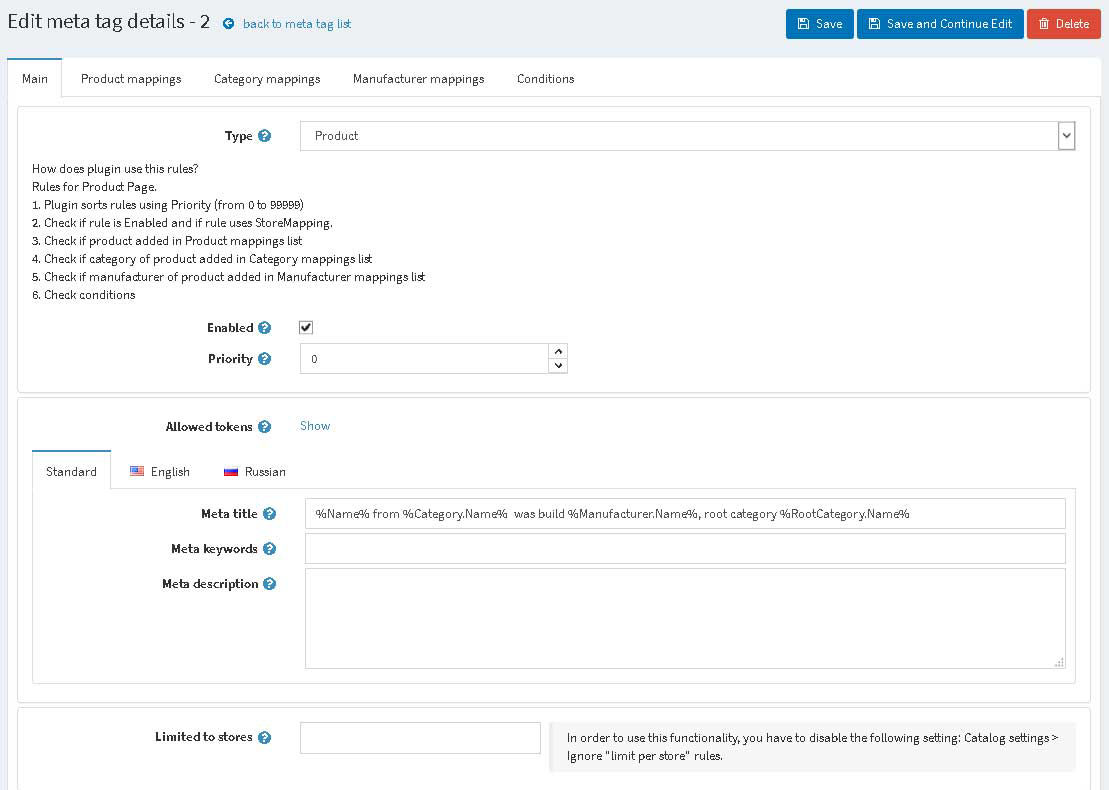1109x790 pixels.
Task: Select the Russian language tab
Action: [255, 472]
